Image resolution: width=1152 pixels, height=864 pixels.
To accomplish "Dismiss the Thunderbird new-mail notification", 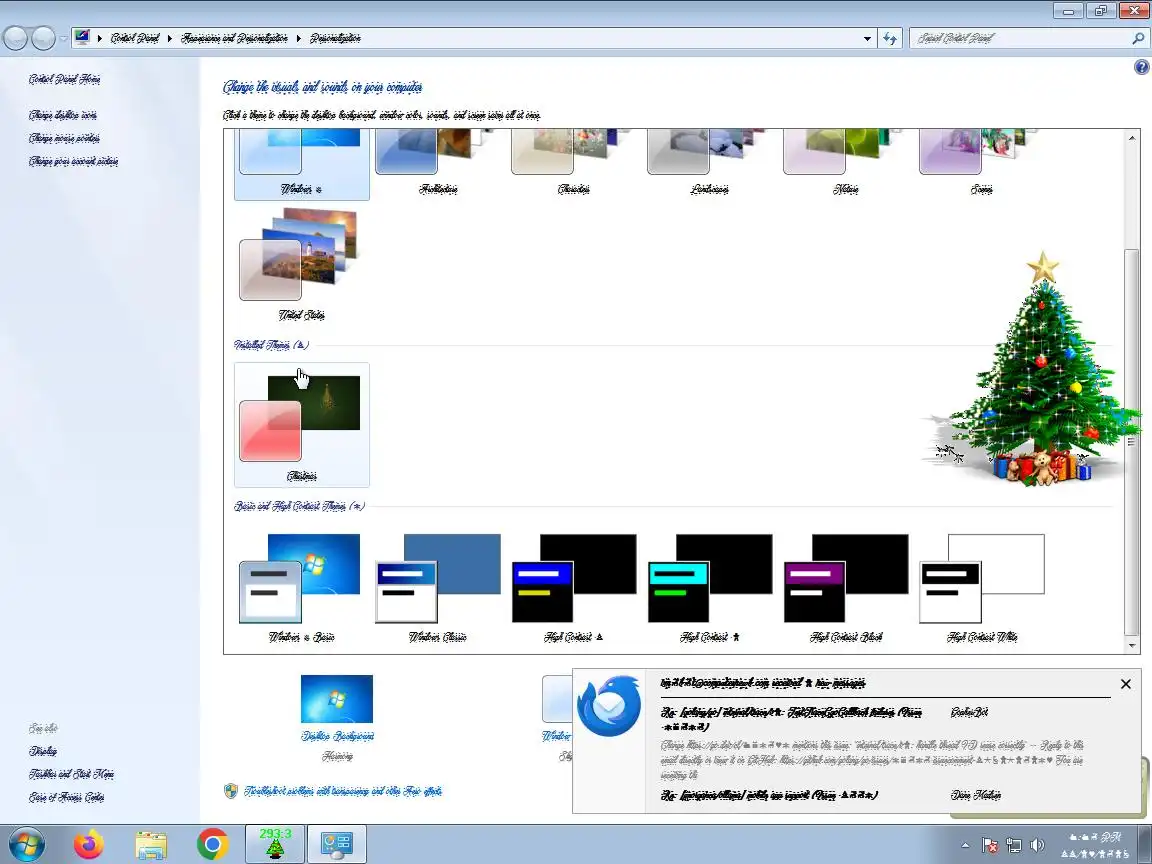I will point(1126,684).
